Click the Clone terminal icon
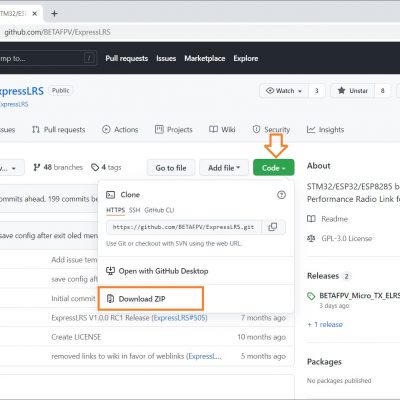 click(x=110, y=195)
